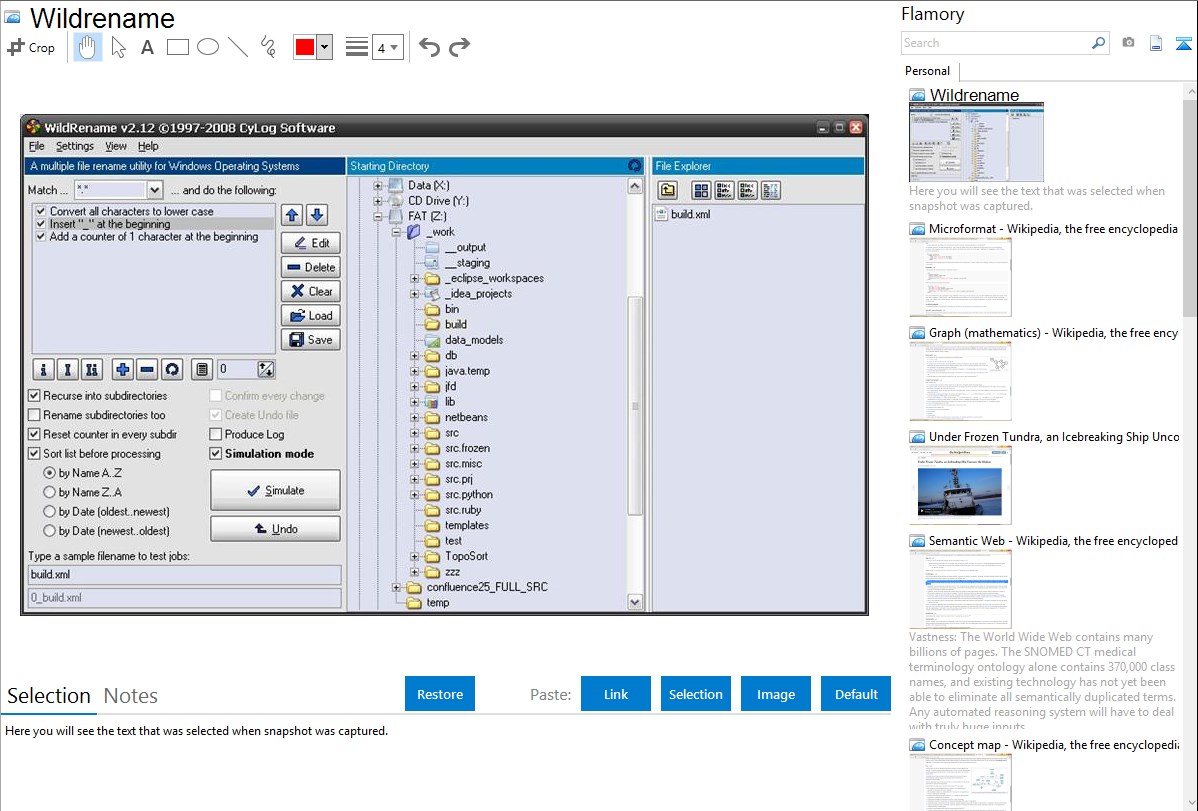Image resolution: width=1198 pixels, height=811 pixels.
Task: Select the 'Insert "_" at the beginning' job row
Action: (152, 224)
